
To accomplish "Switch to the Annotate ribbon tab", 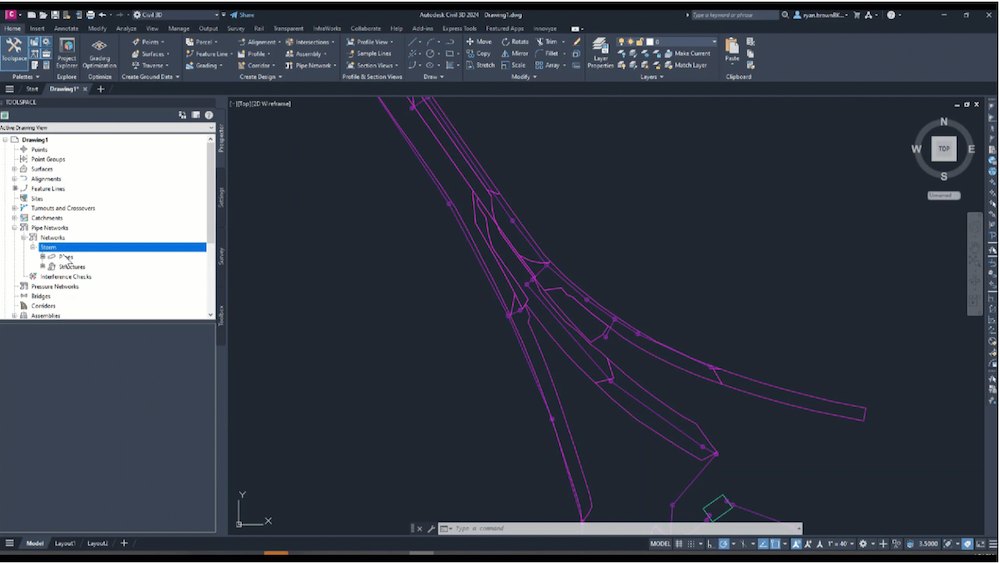I will click(66, 29).
